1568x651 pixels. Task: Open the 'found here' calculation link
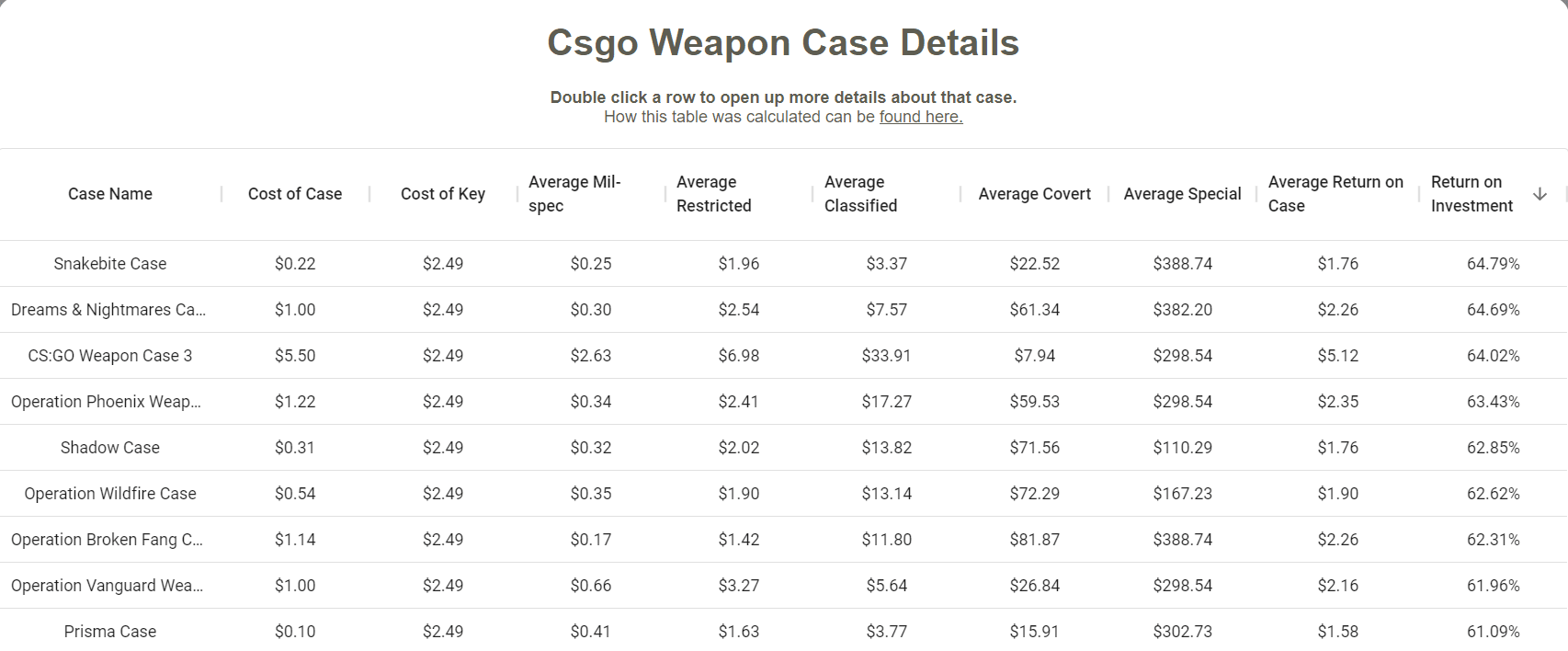(921, 117)
